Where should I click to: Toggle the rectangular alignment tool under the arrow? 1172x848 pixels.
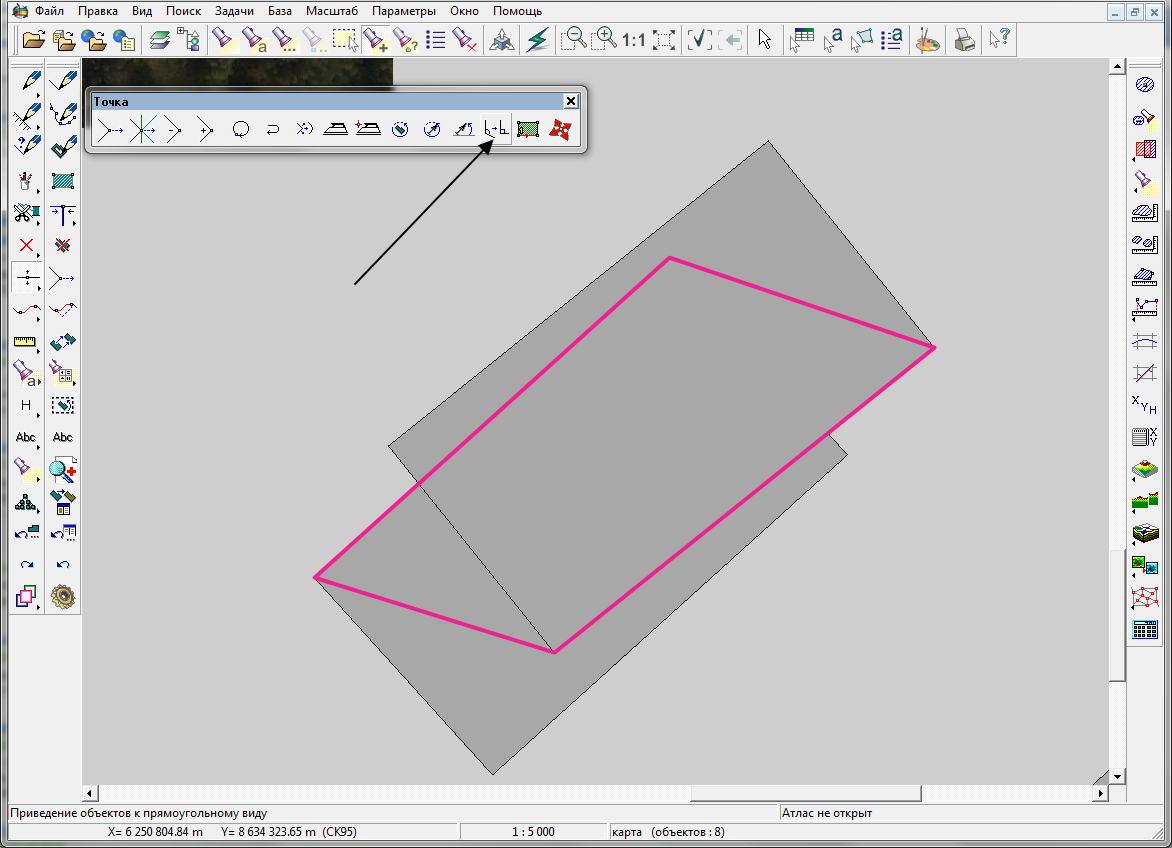tap(496, 129)
